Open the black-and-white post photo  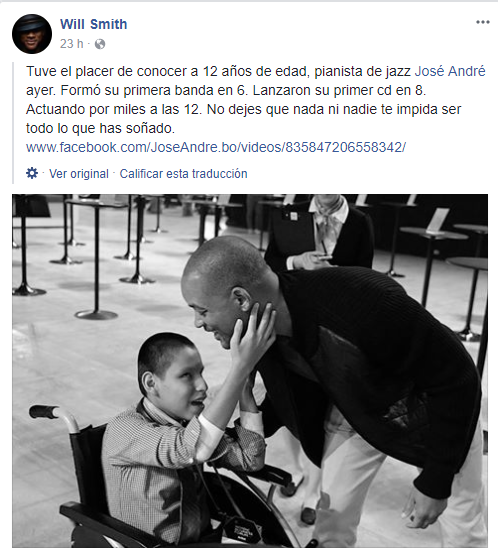tap(250, 371)
